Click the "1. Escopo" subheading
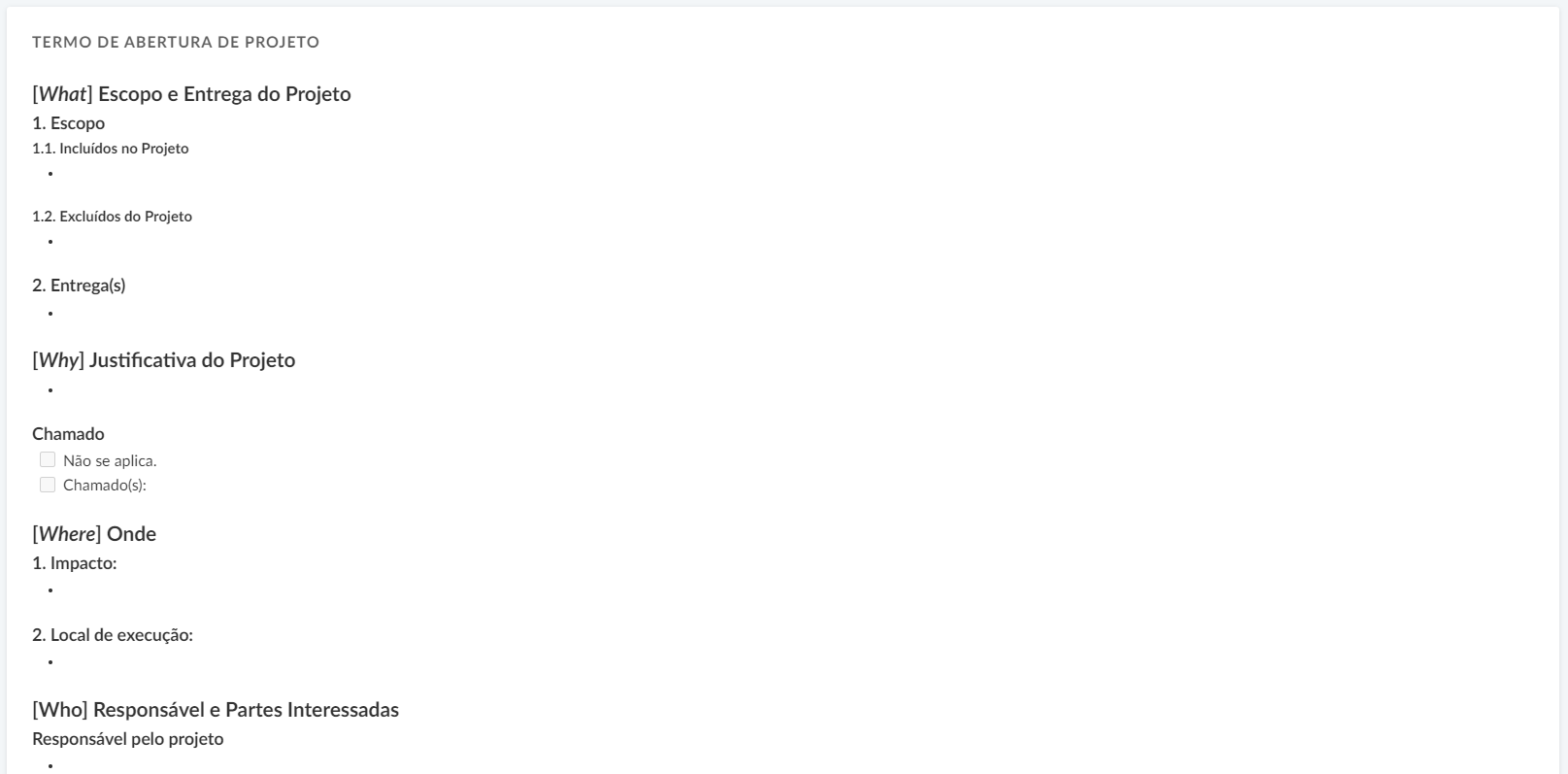Viewport: 1568px width, 774px height. (68, 123)
